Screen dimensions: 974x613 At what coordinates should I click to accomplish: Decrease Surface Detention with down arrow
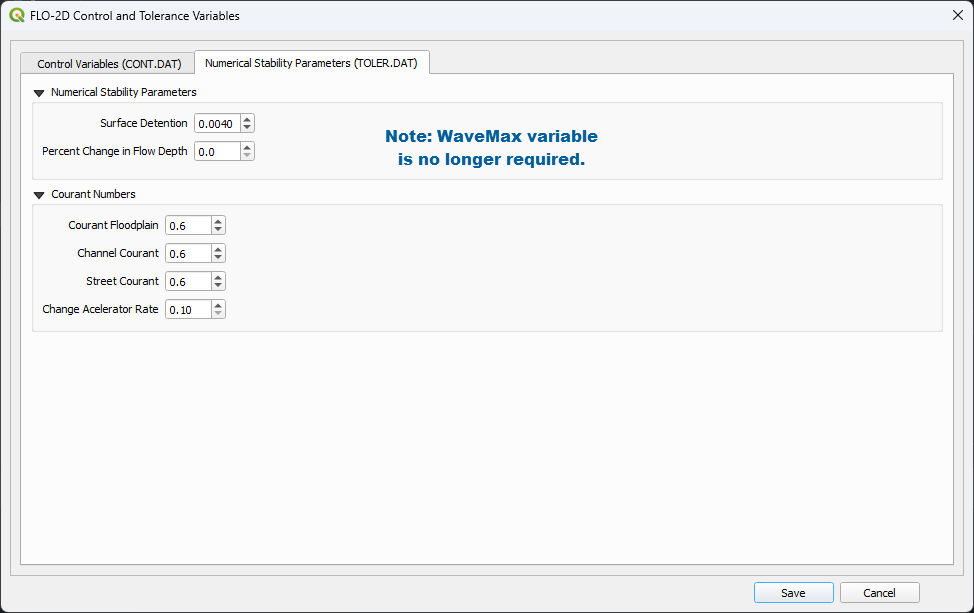coord(248,129)
